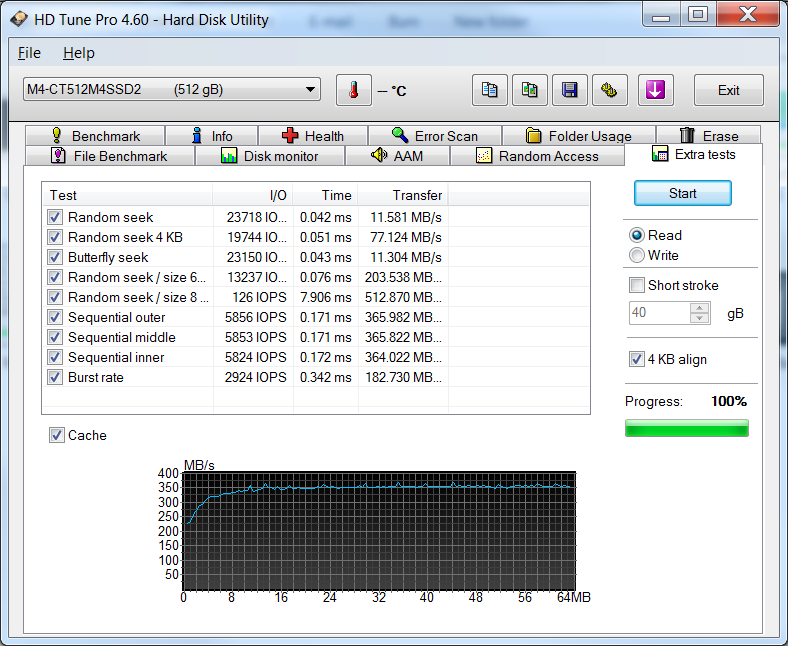Open the Disk monitor tab
The image size is (788, 646).
[269, 156]
